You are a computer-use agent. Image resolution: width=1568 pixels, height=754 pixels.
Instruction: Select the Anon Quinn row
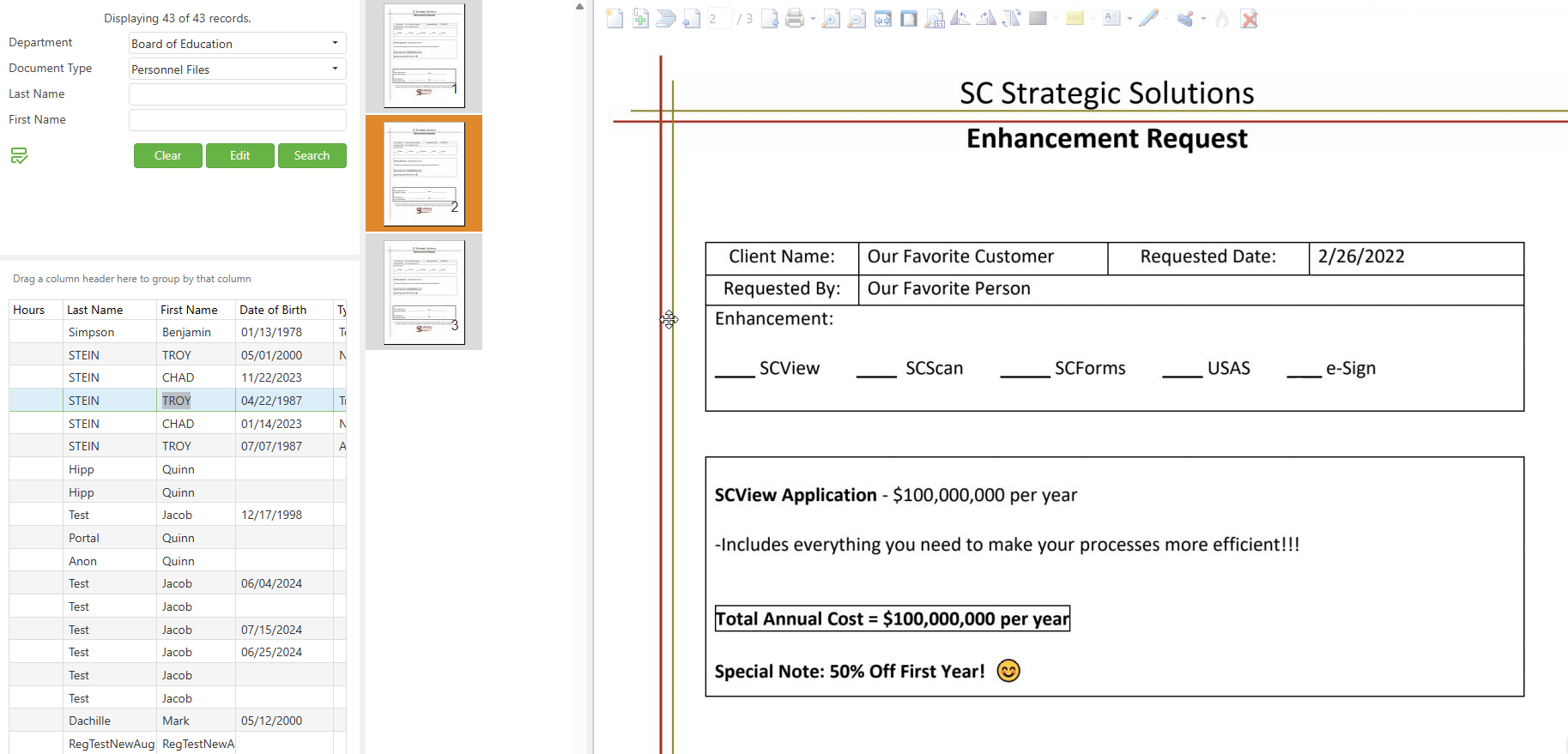coord(178,561)
